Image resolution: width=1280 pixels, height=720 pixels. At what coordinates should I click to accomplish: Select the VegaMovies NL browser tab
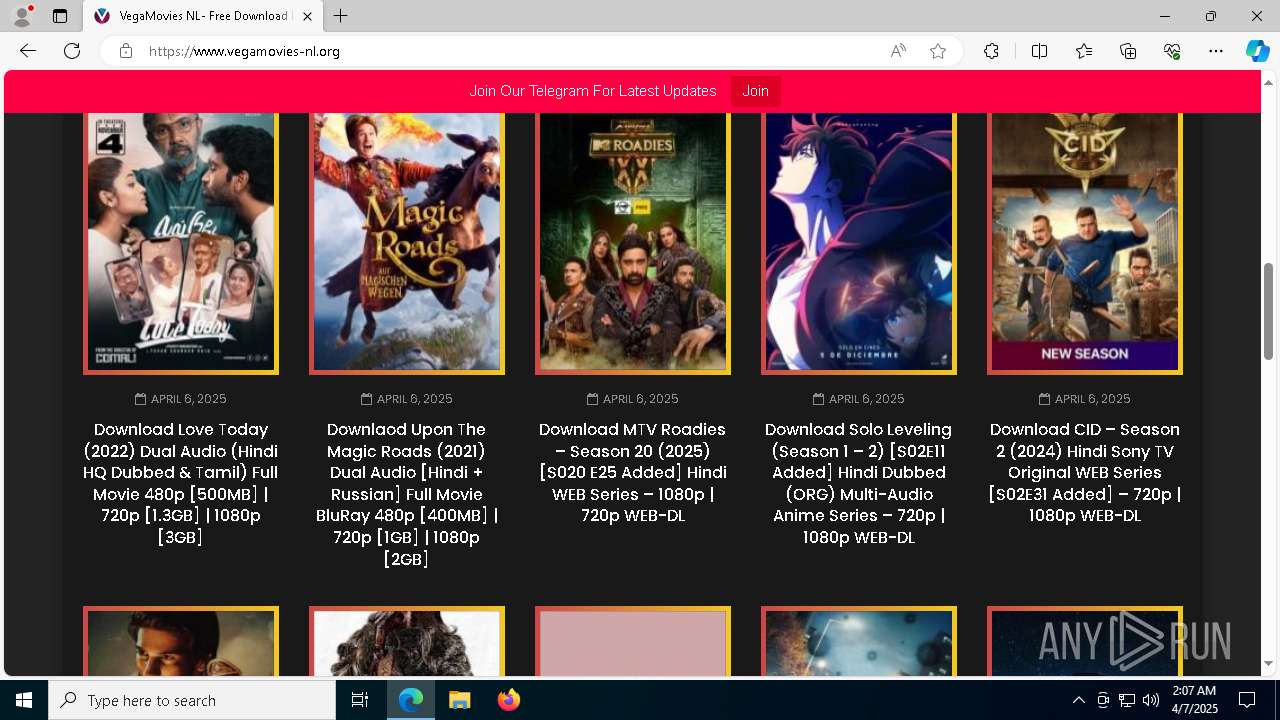pyautogui.click(x=204, y=16)
